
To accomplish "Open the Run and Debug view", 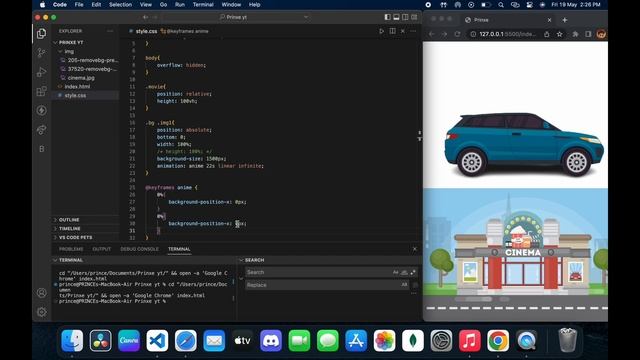I will [x=41, y=72].
